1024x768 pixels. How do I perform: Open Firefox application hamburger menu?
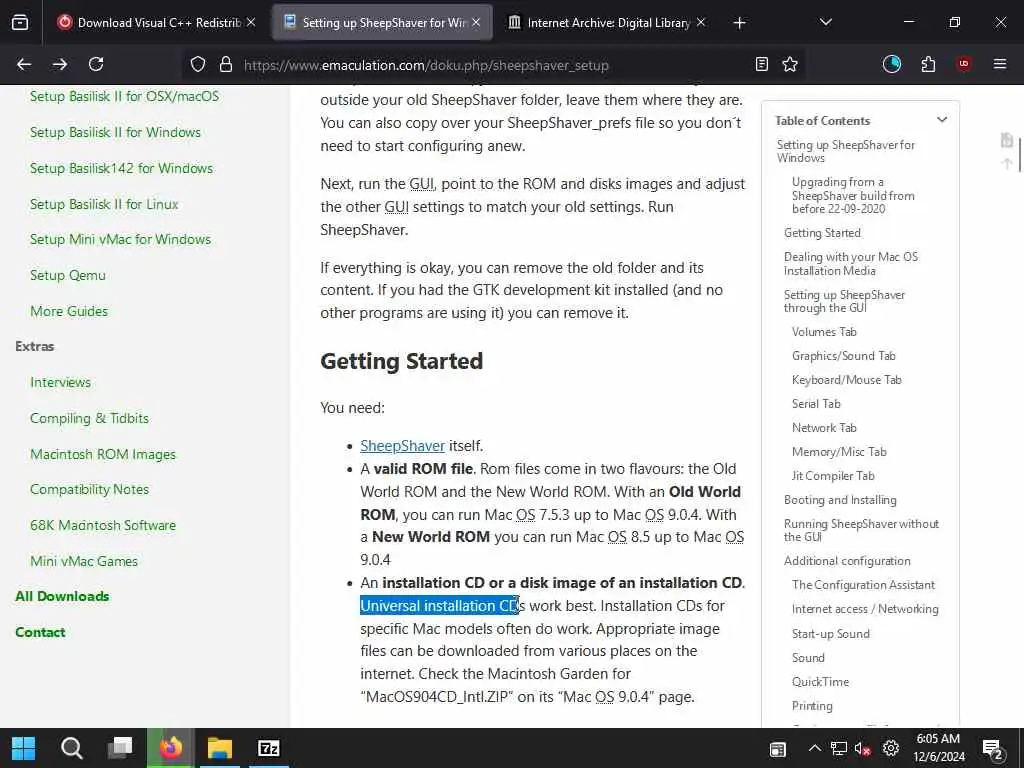[1000, 64]
